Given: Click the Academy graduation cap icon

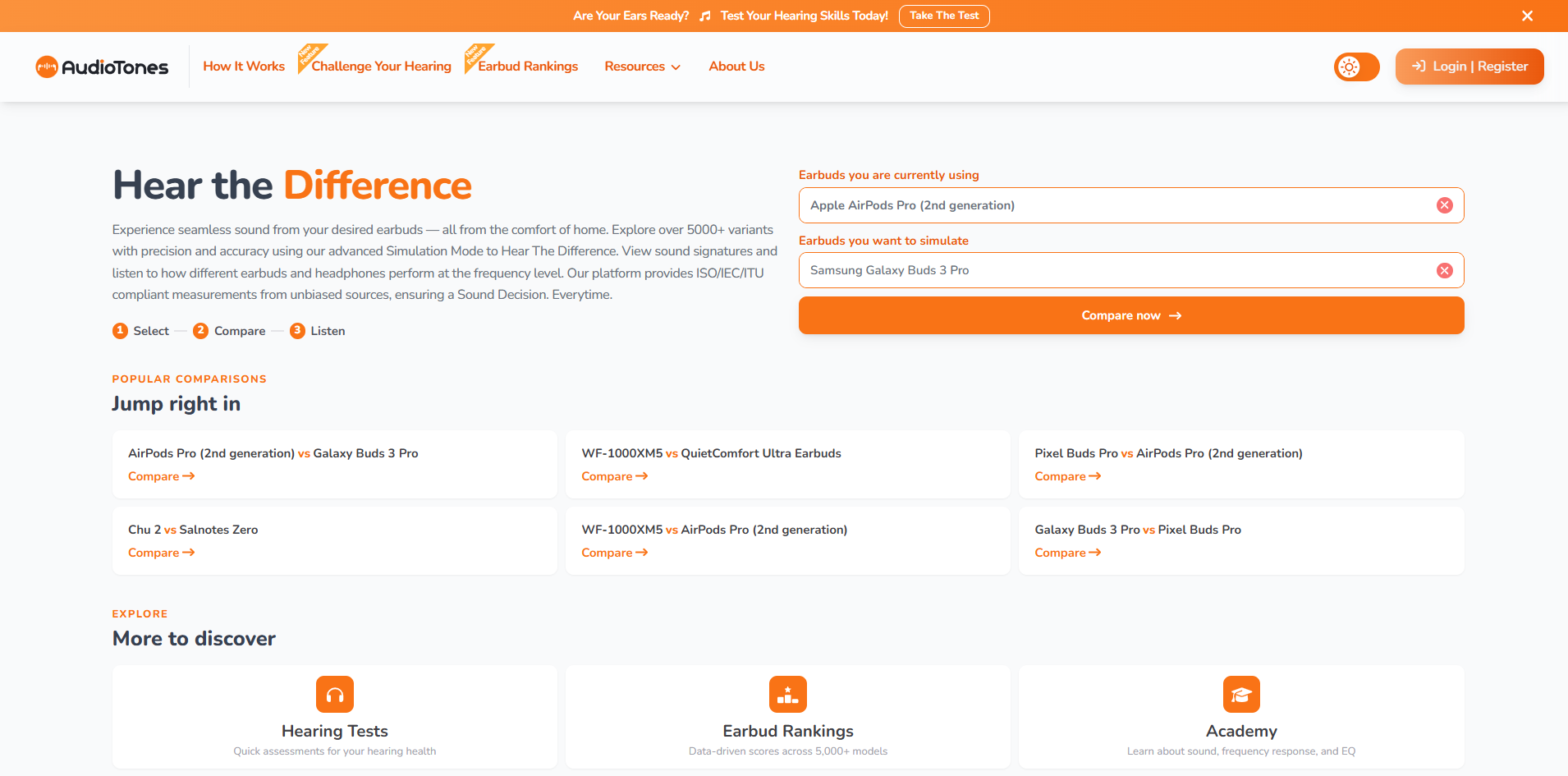Looking at the screenshot, I should coord(1241,695).
